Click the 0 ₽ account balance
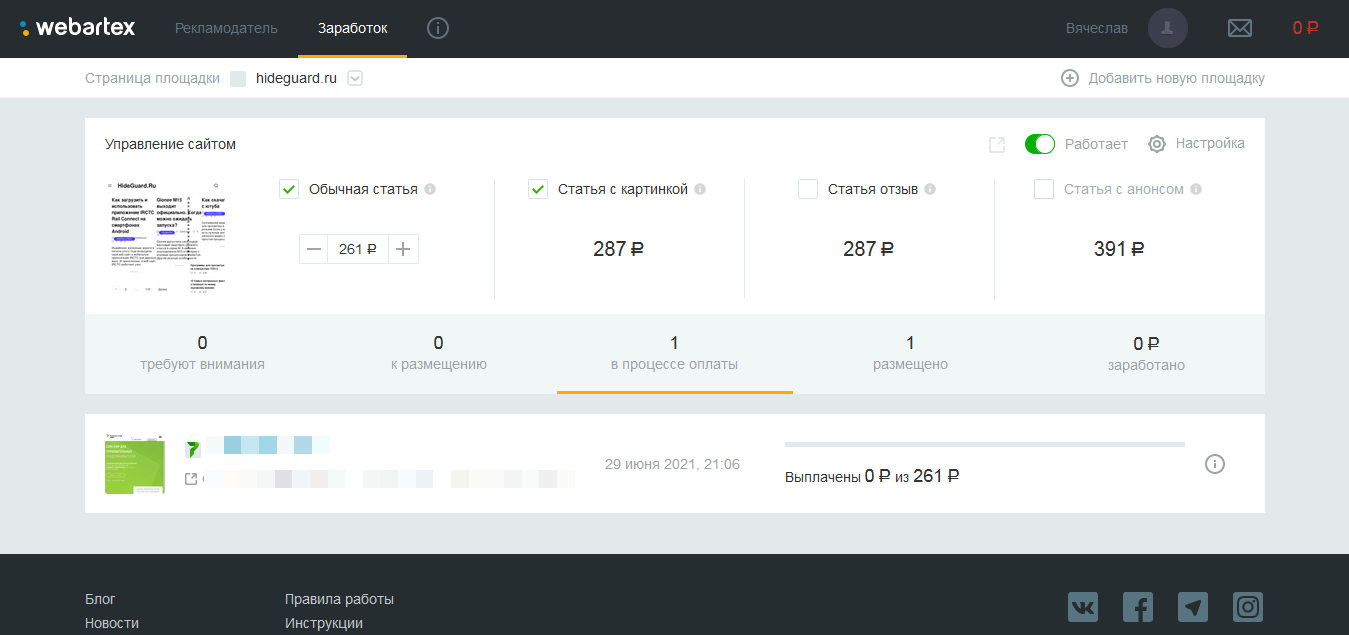This screenshot has width=1349, height=635. click(1305, 28)
